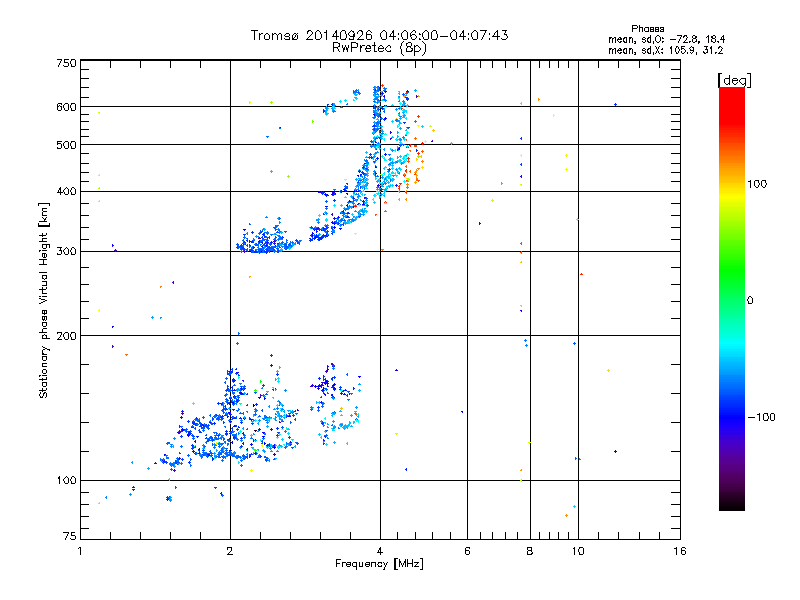Click the x-axis tick label '2'

coord(230,551)
